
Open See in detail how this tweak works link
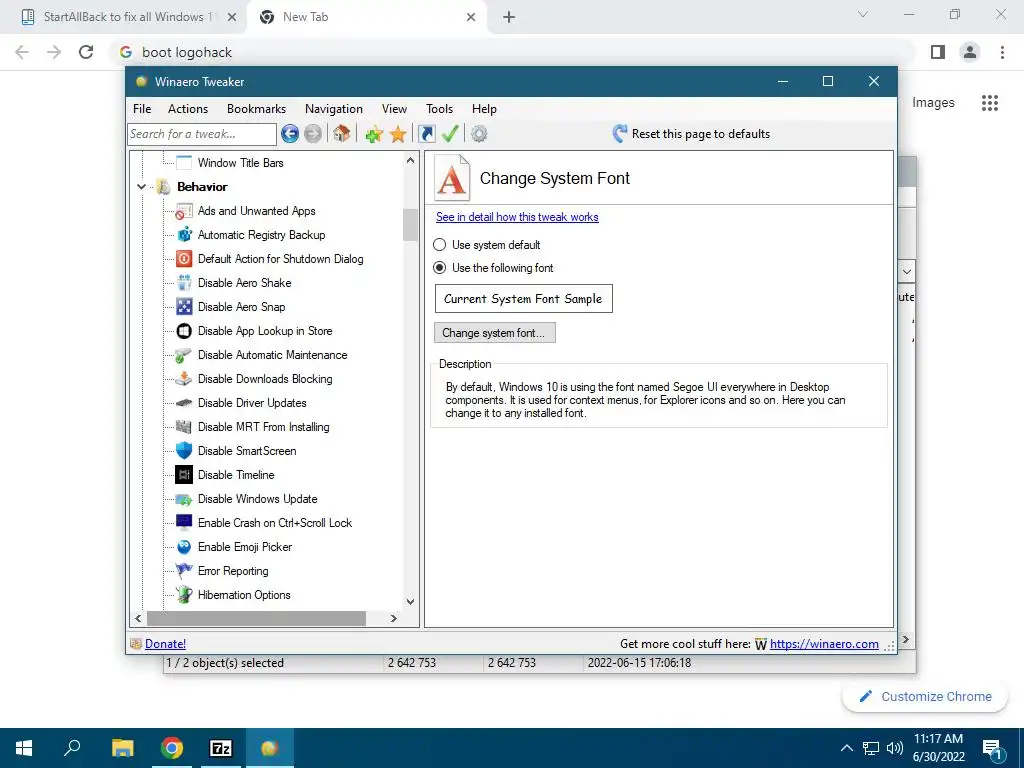pyautogui.click(x=517, y=217)
